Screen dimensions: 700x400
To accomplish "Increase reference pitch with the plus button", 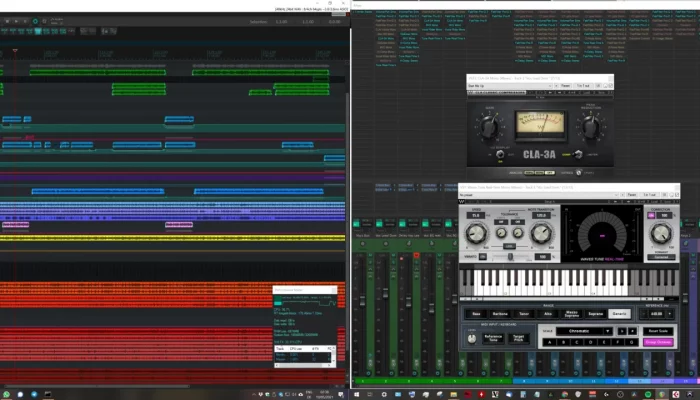I will [x=670, y=314].
